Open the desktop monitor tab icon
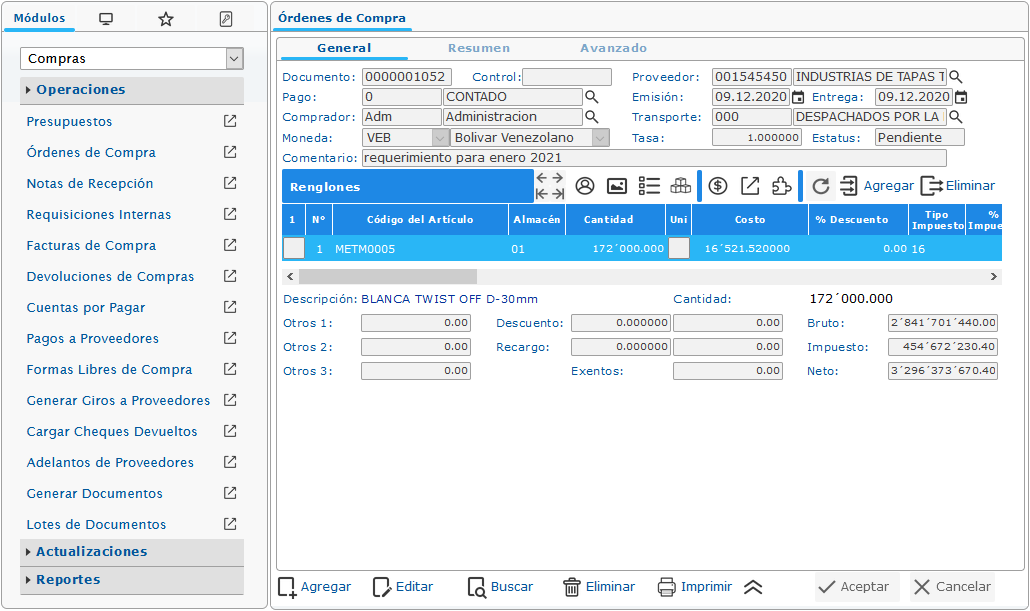The image size is (1030, 611). click(x=106, y=19)
